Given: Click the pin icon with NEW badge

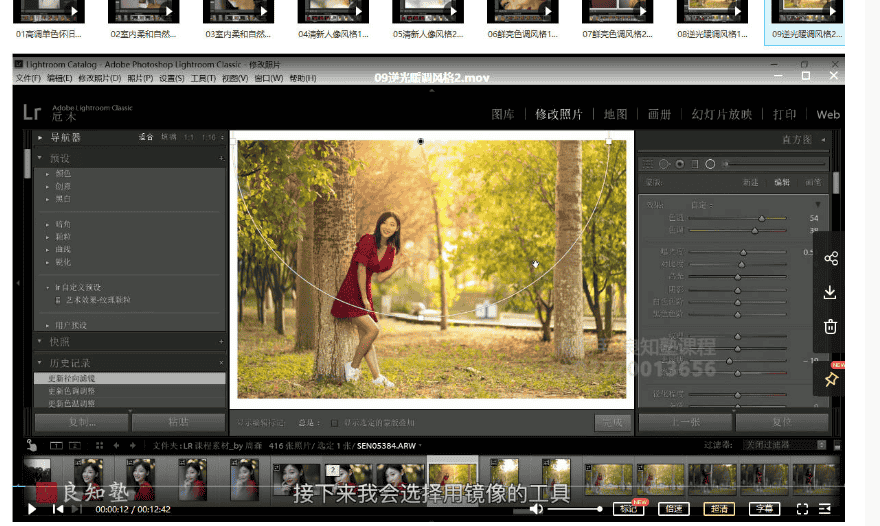Looking at the screenshot, I should coord(831,379).
